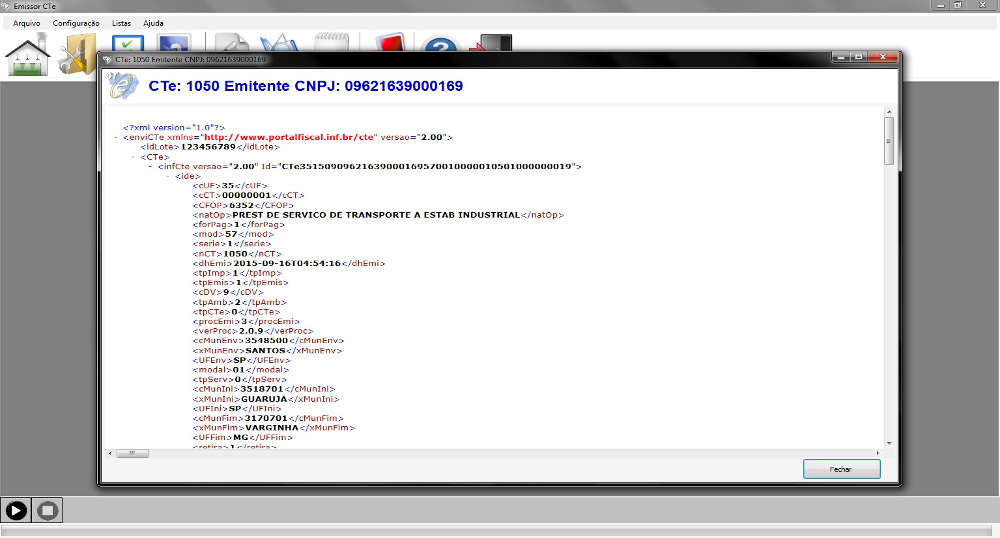Click the CTe document icon beside header
The image size is (1000, 538).
[x=124, y=87]
